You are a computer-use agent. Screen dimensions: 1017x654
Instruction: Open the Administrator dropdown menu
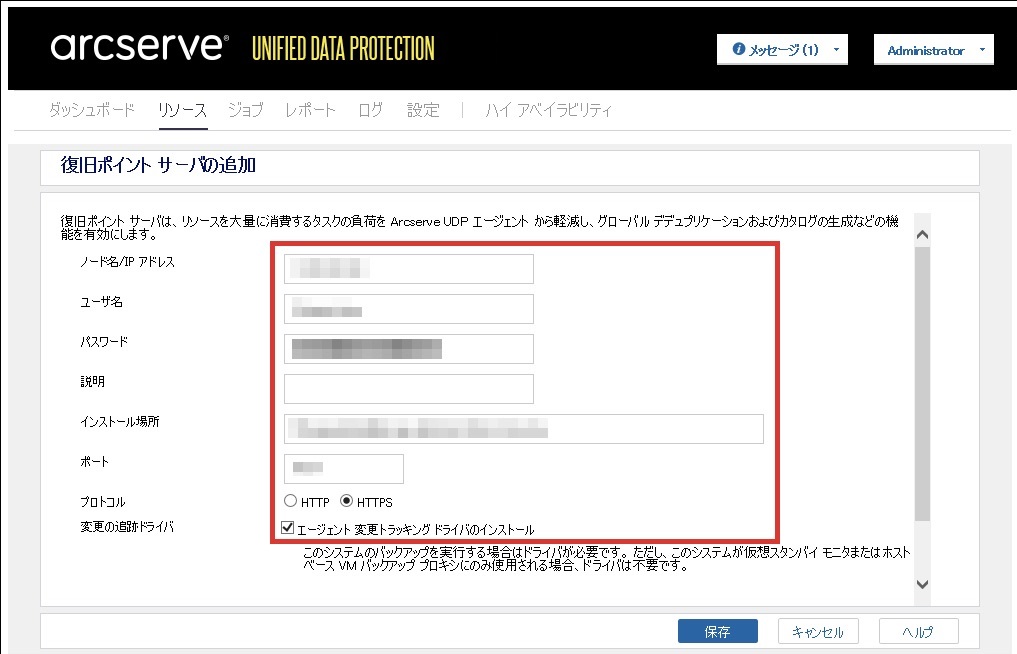point(933,50)
